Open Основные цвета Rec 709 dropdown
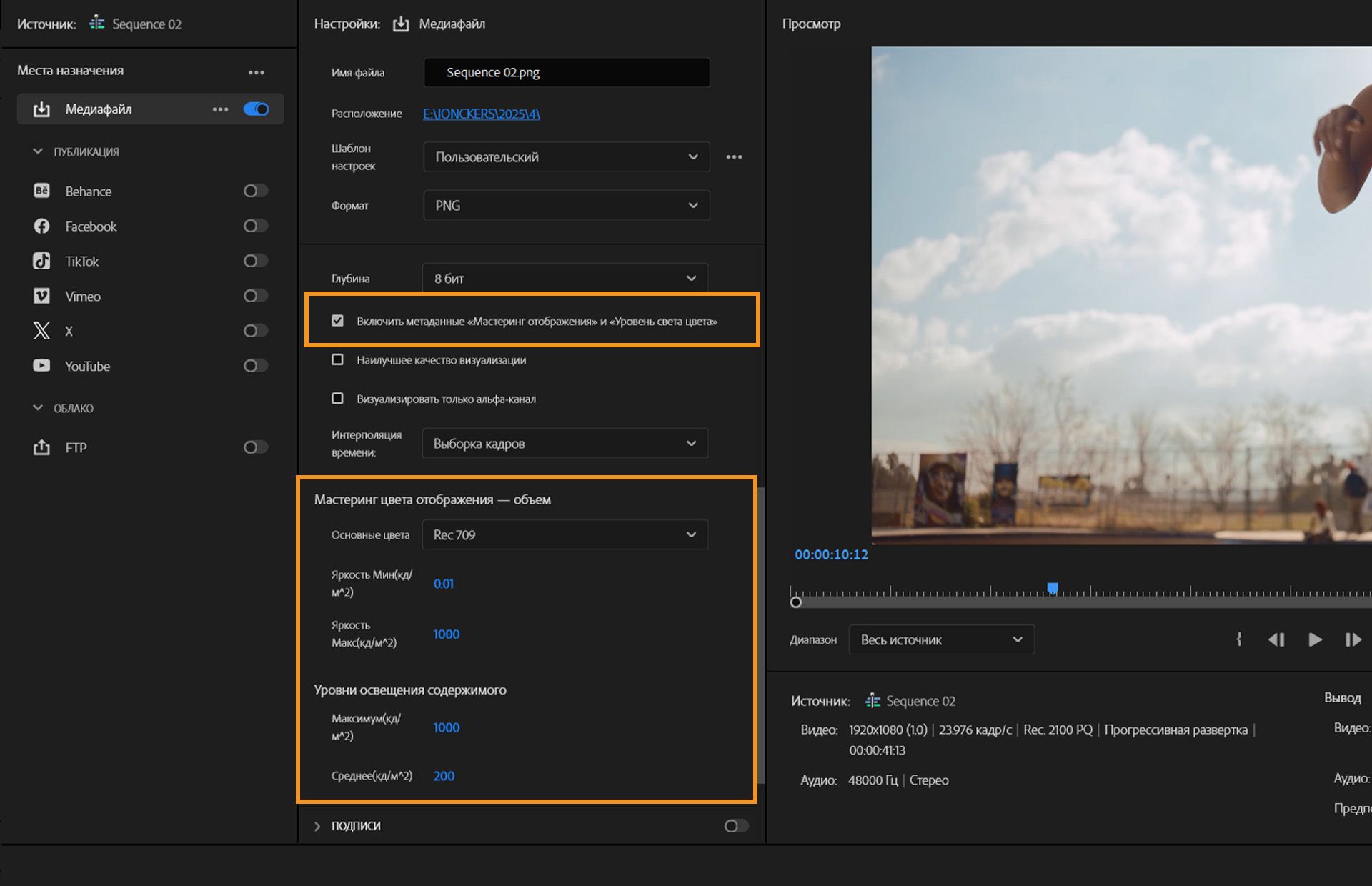Screen dimensions: 1372x886 tap(565, 534)
